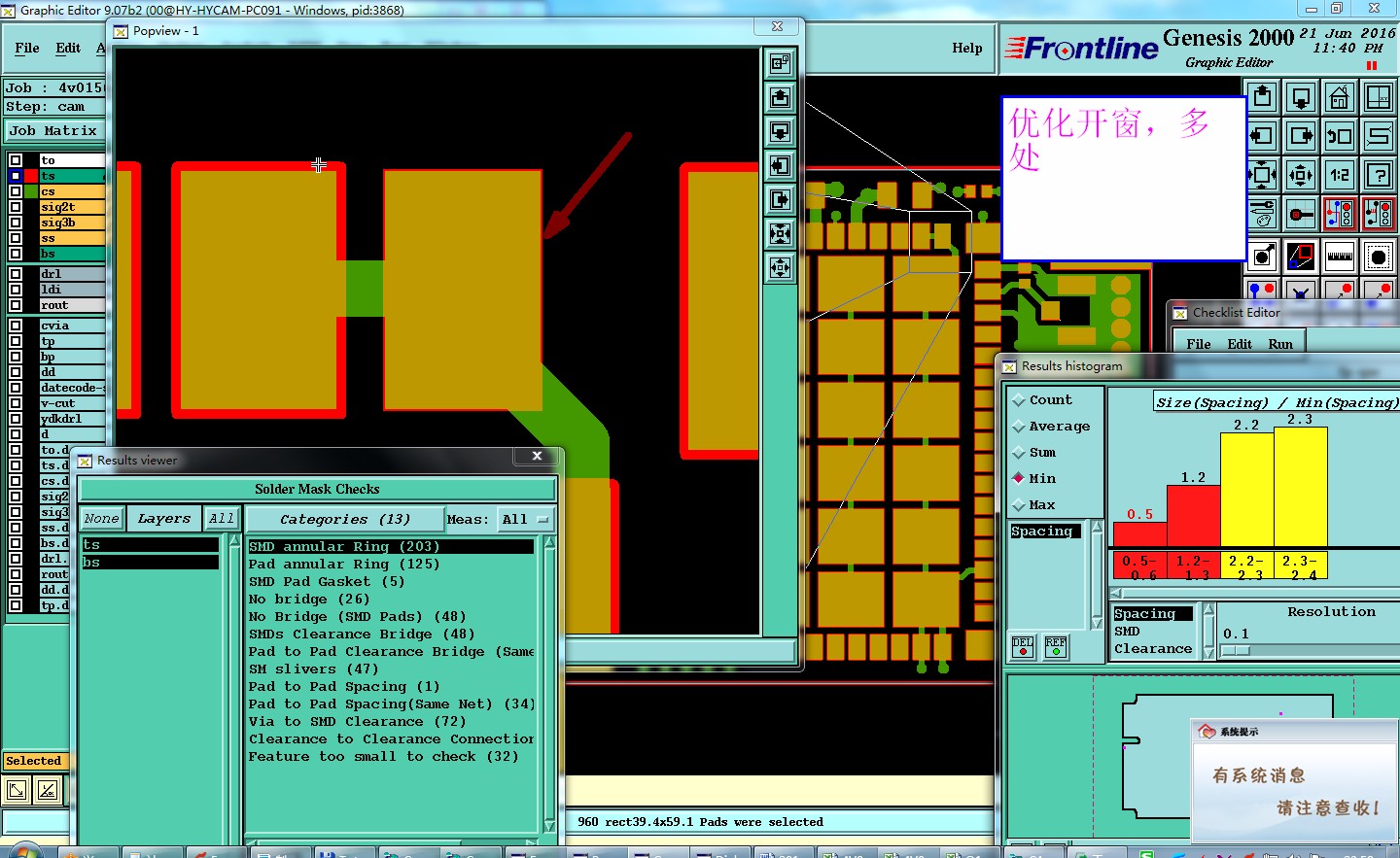Select the feature-select arrow circle tool
The height and width of the screenshot is (858, 1400).
pos(1262,257)
